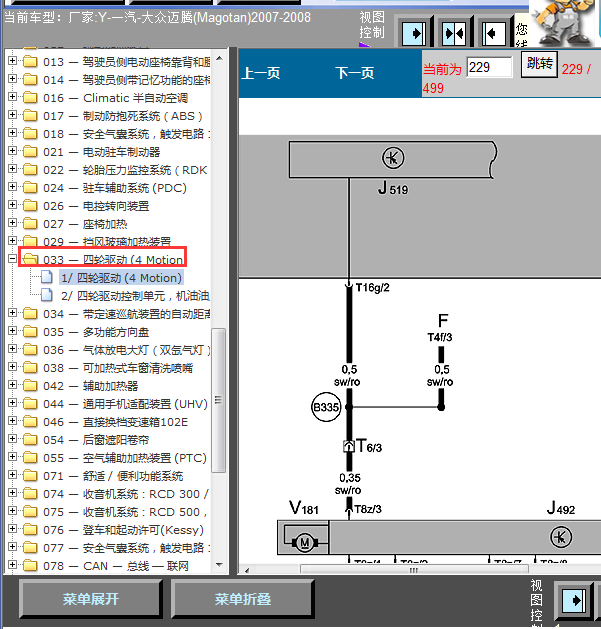Click the J519 transistor symbol in diagram
601x629 pixels.
[x=393, y=158]
